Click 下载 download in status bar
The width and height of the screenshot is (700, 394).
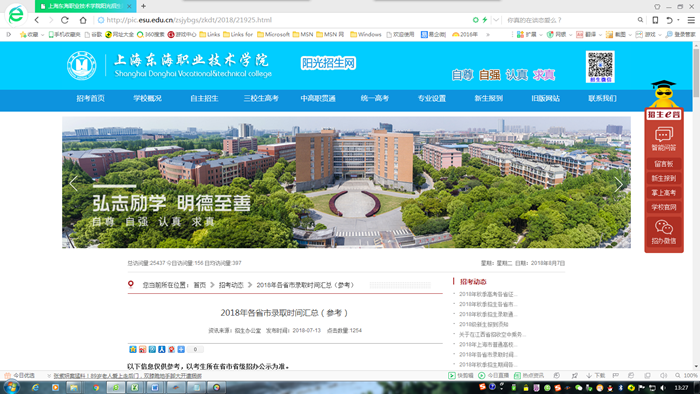596,376
